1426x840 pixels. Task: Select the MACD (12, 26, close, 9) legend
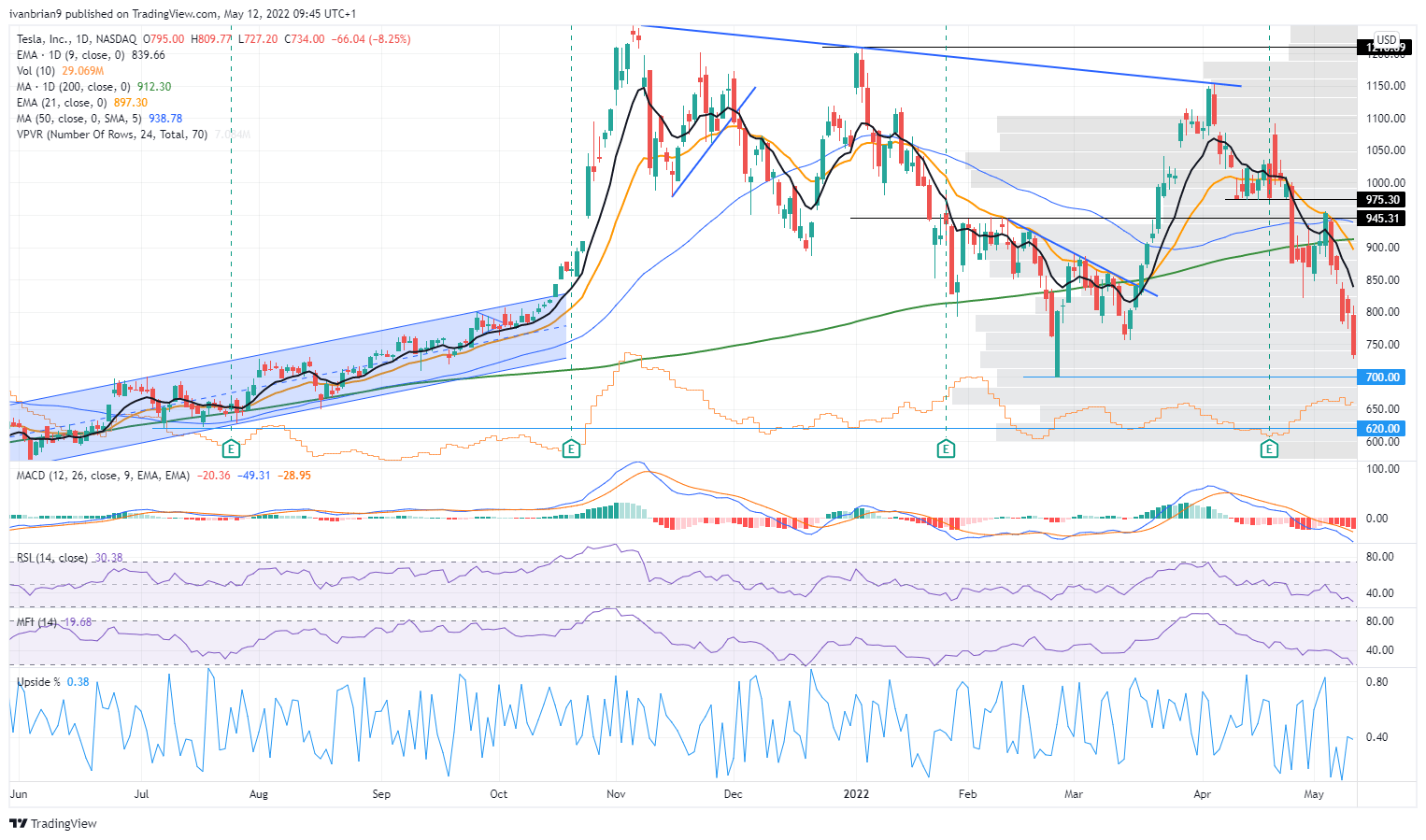click(x=103, y=476)
